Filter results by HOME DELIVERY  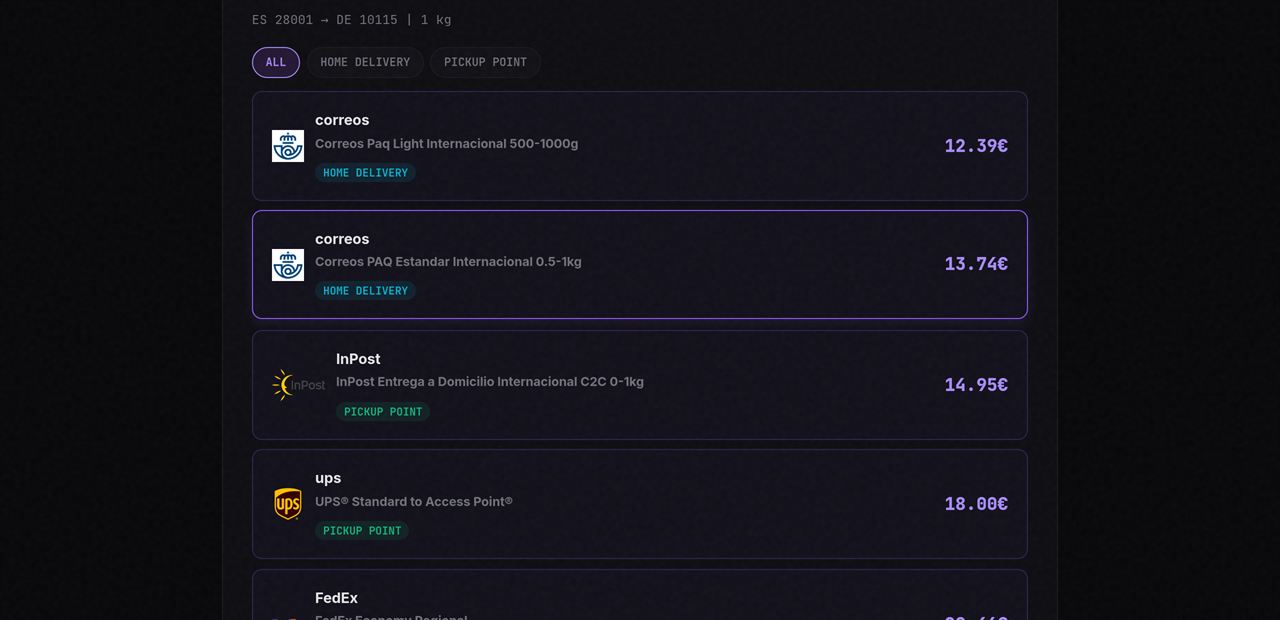pyautogui.click(x=365, y=62)
